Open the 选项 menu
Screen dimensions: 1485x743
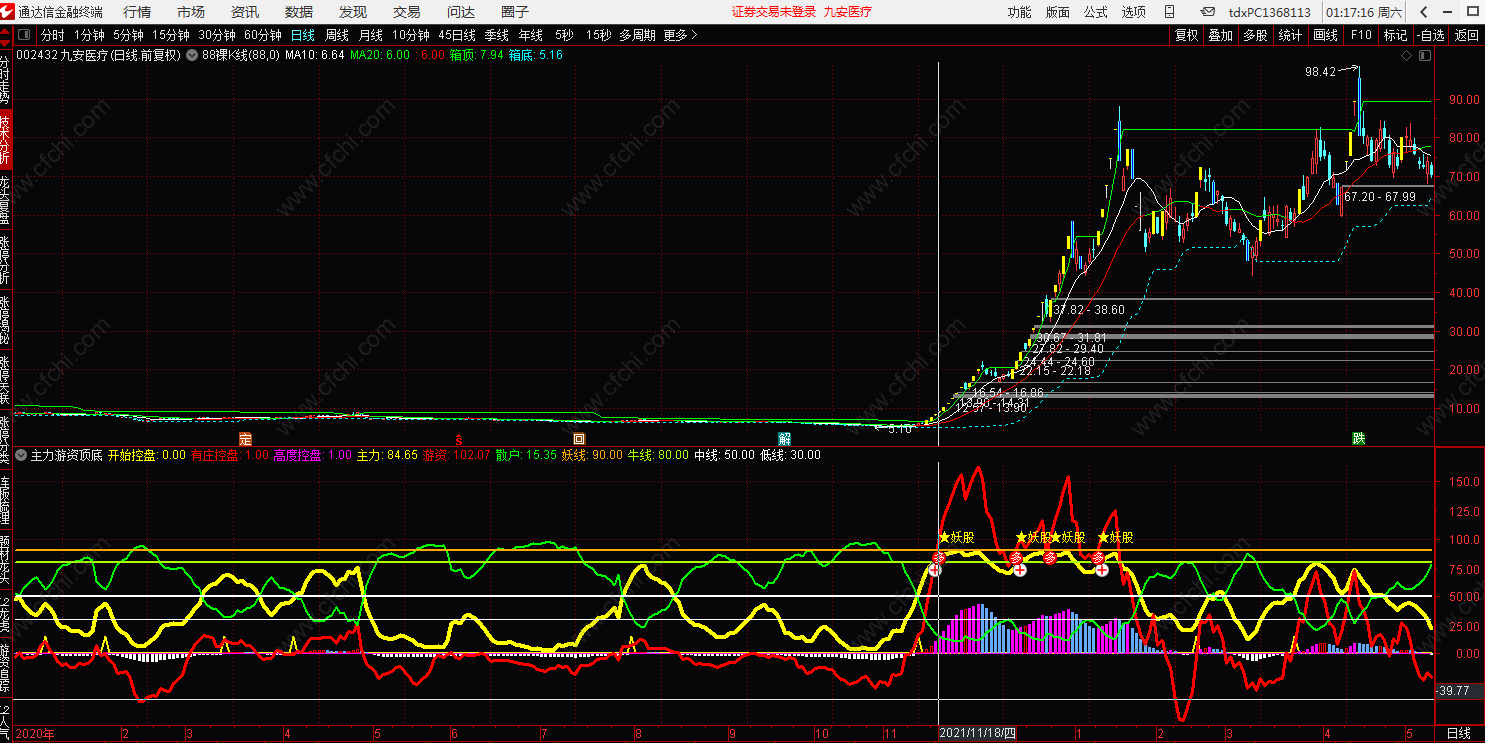pos(1134,12)
